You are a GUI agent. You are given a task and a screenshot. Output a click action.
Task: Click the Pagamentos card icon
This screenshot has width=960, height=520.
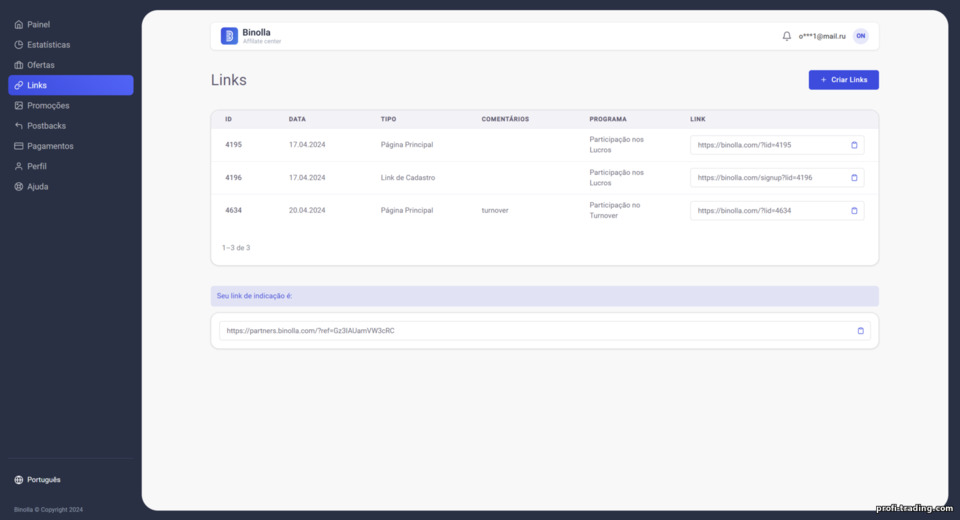click(18, 146)
